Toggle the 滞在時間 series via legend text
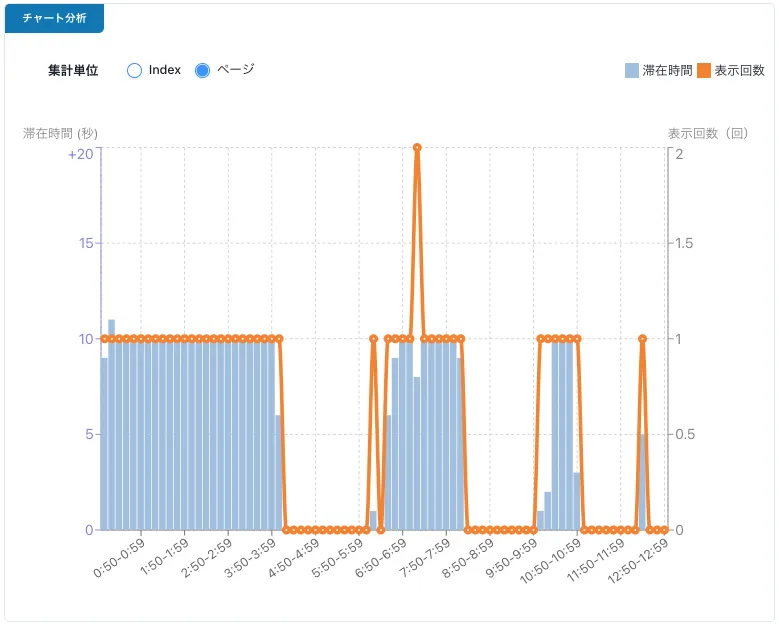The width and height of the screenshot is (779, 624). (667, 70)
